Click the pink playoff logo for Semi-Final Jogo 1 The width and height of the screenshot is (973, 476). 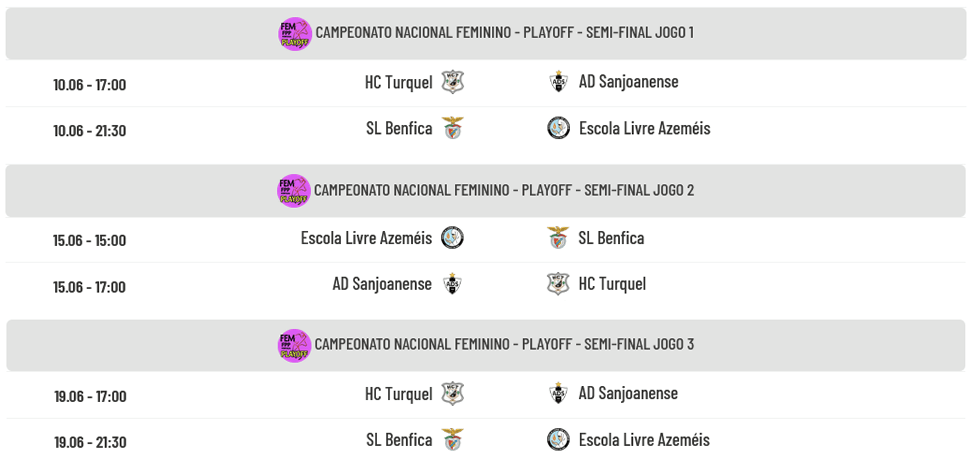(x=295, y=34)
